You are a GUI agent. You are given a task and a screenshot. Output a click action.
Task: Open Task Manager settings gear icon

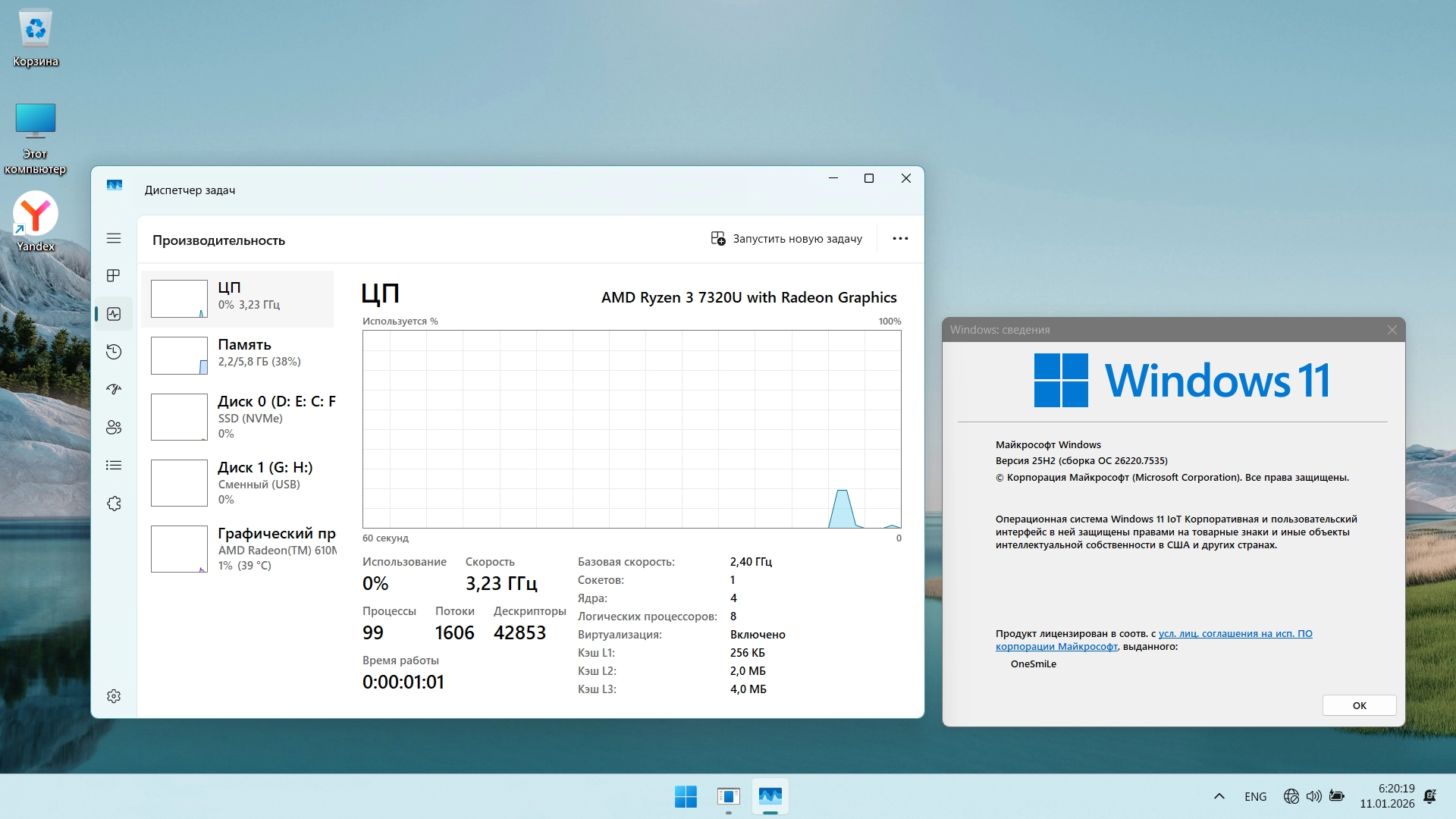point(114,696)
